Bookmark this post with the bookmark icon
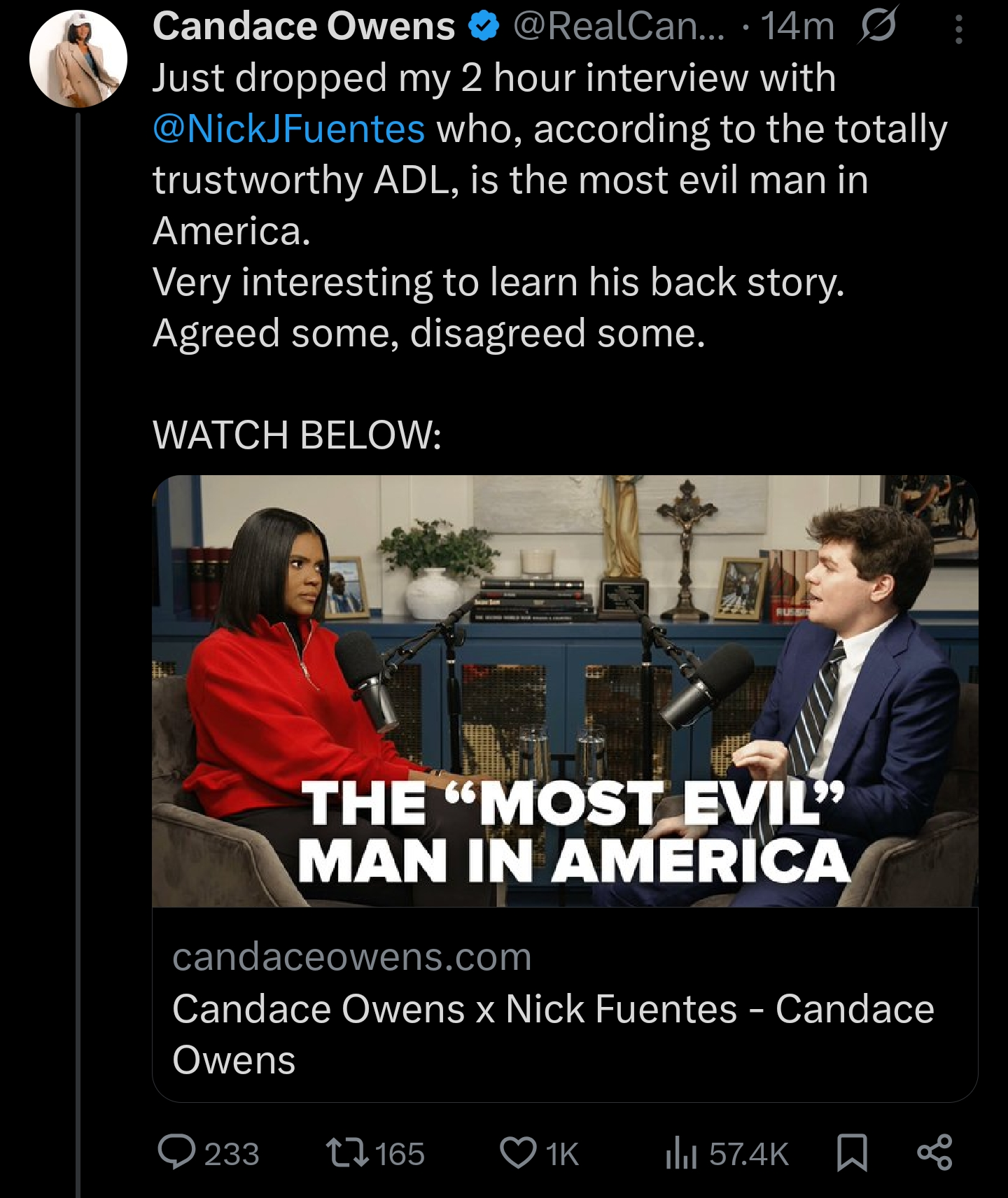Image resolution: width=1008 pixels, height=1198 pixels. [x=852, y=1153]
